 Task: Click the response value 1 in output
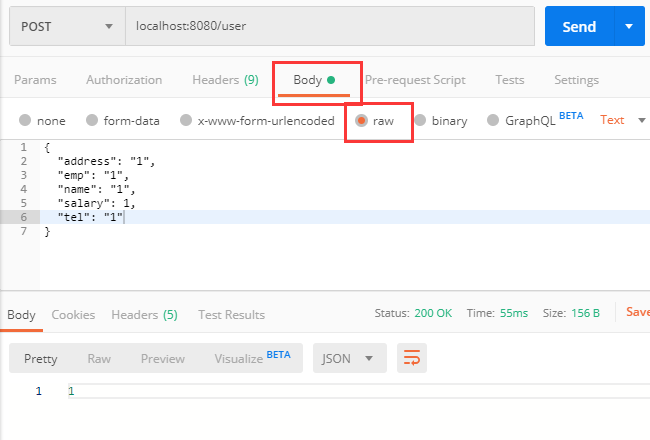(71, 391)
